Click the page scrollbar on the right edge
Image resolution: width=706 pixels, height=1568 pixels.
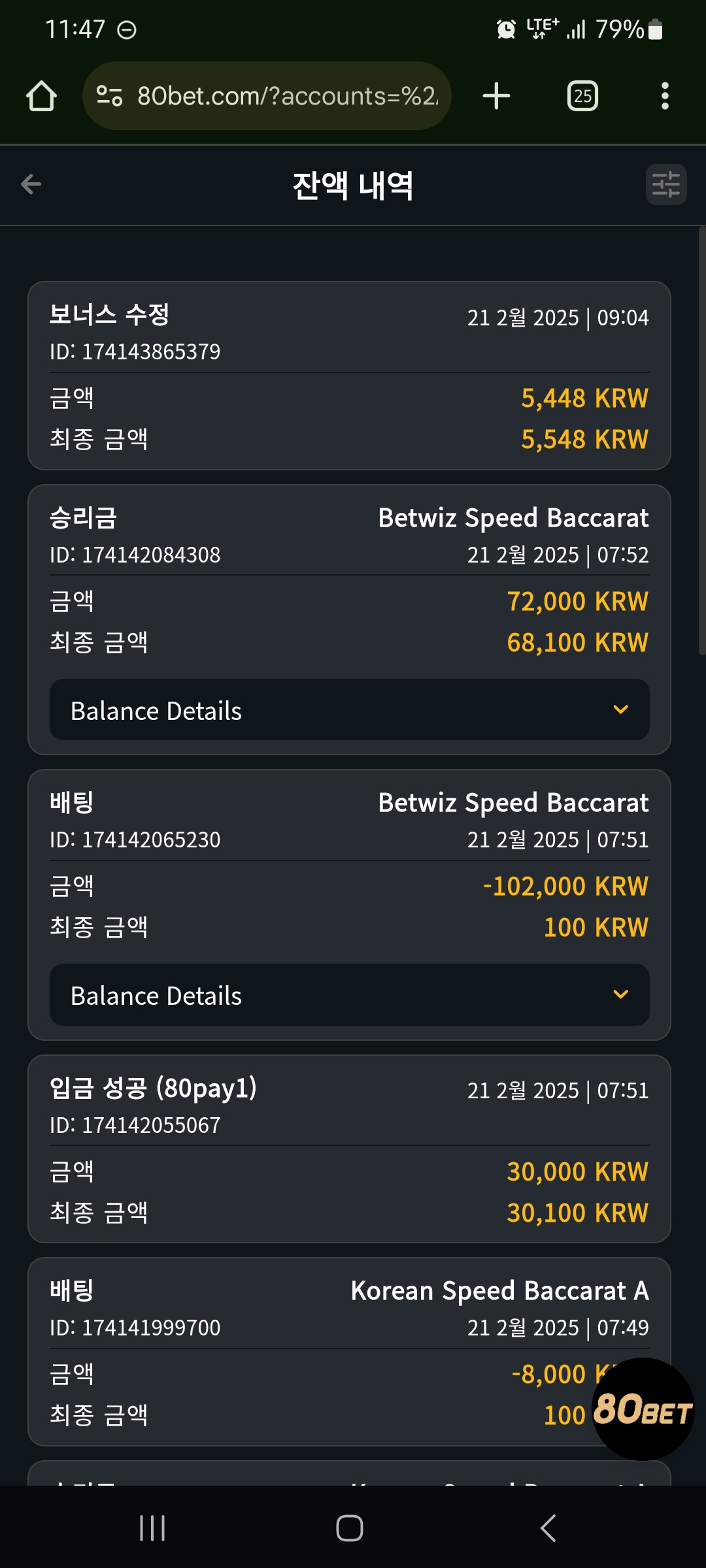point(701,441)
